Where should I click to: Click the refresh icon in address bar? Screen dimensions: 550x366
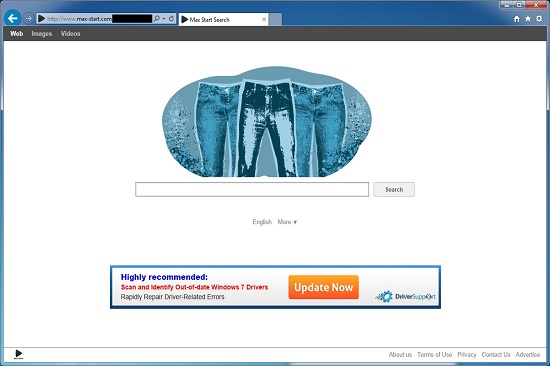[x=171, y=19]
